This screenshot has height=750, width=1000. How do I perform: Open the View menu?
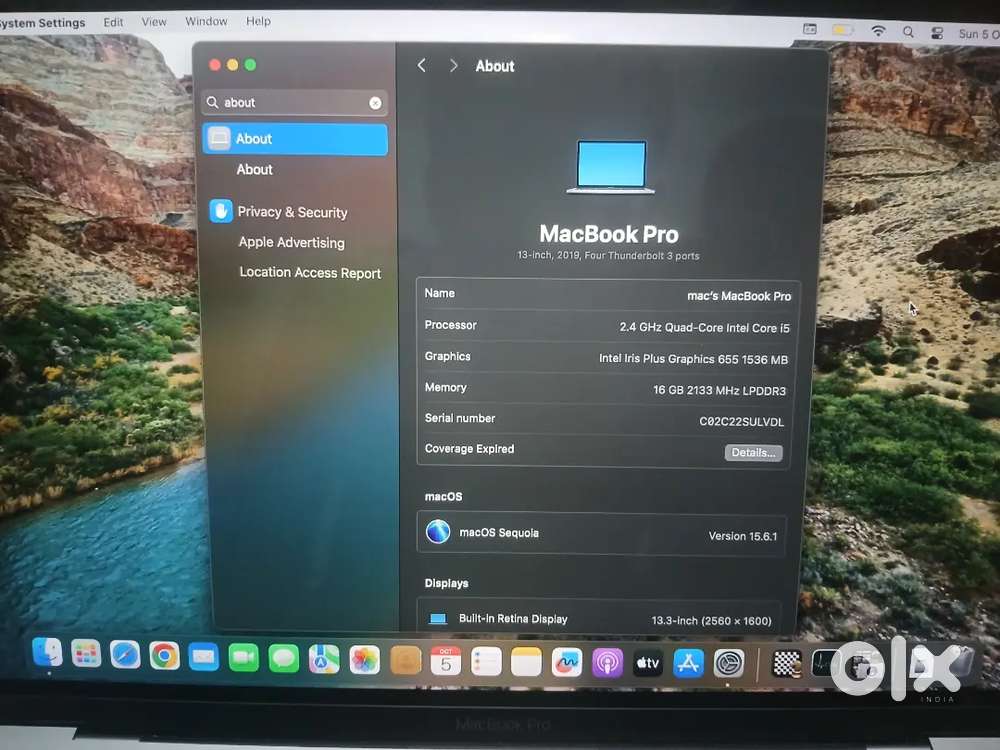tap(154, 21)
